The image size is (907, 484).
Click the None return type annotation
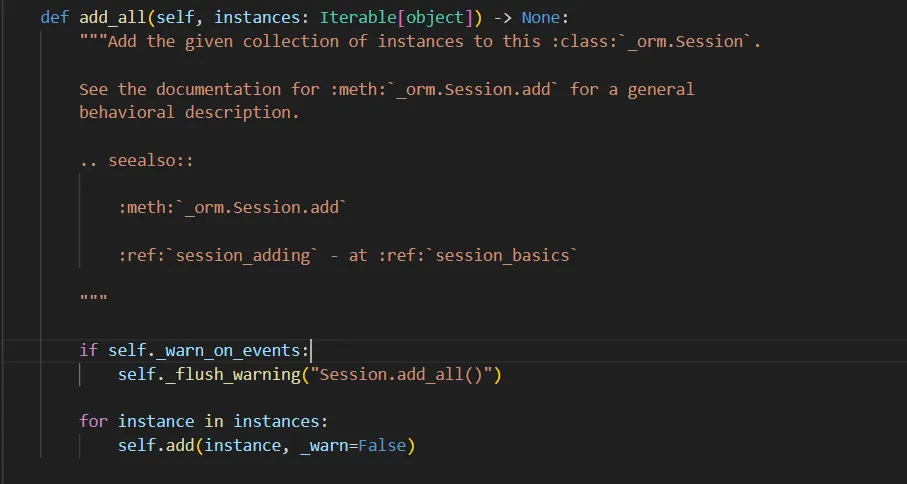(540, 18)
